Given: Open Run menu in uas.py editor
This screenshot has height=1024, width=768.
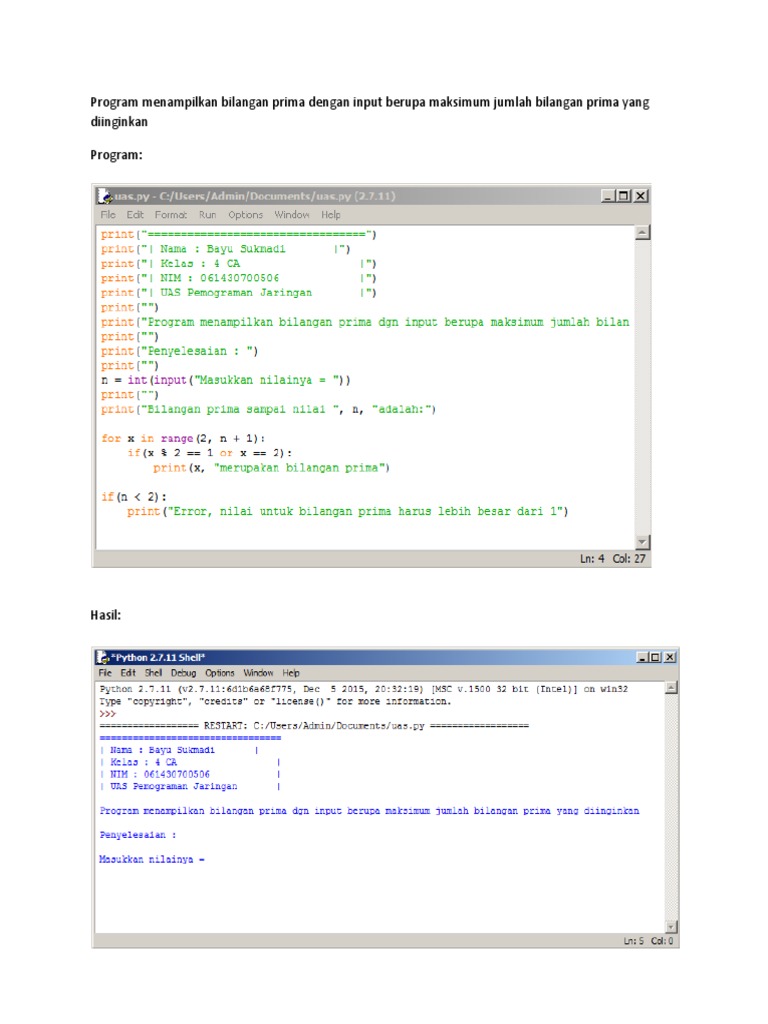Looking at the screenshot, I should click(x=207, y=214).
